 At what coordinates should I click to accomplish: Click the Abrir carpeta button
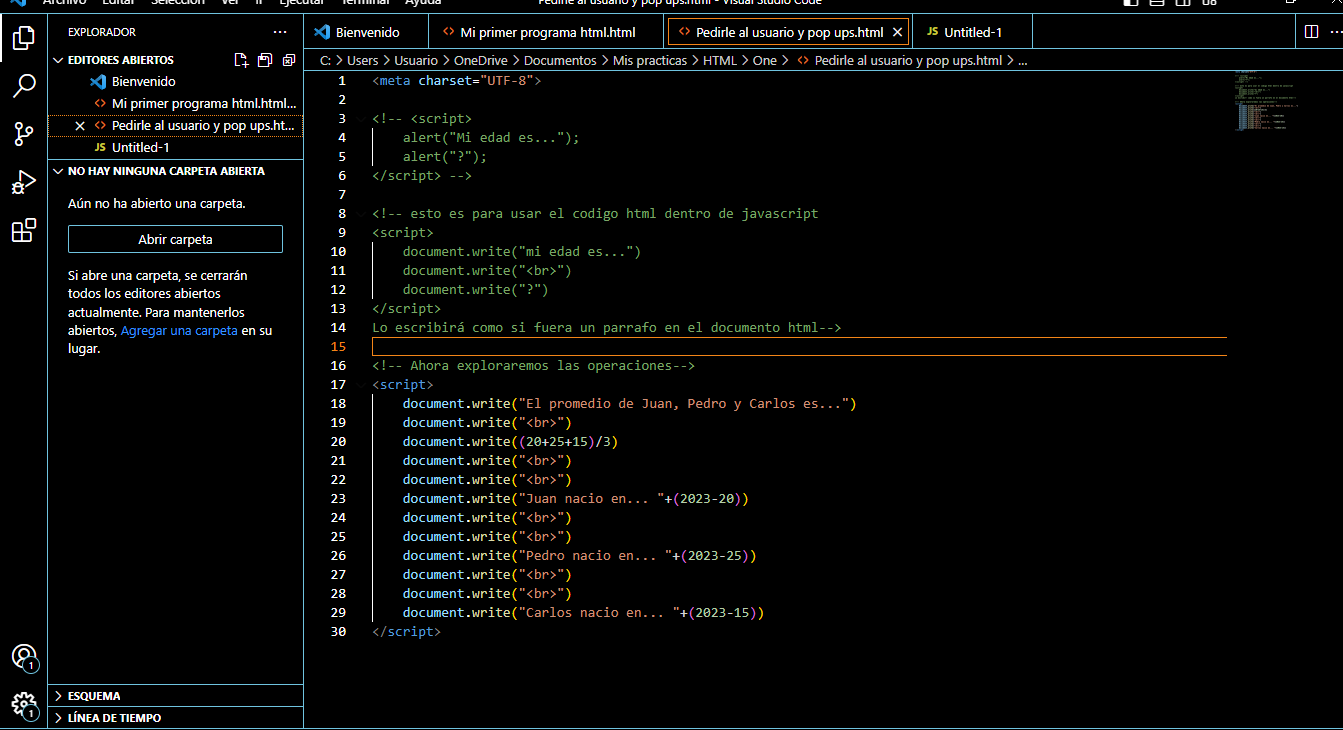point(175,239)
